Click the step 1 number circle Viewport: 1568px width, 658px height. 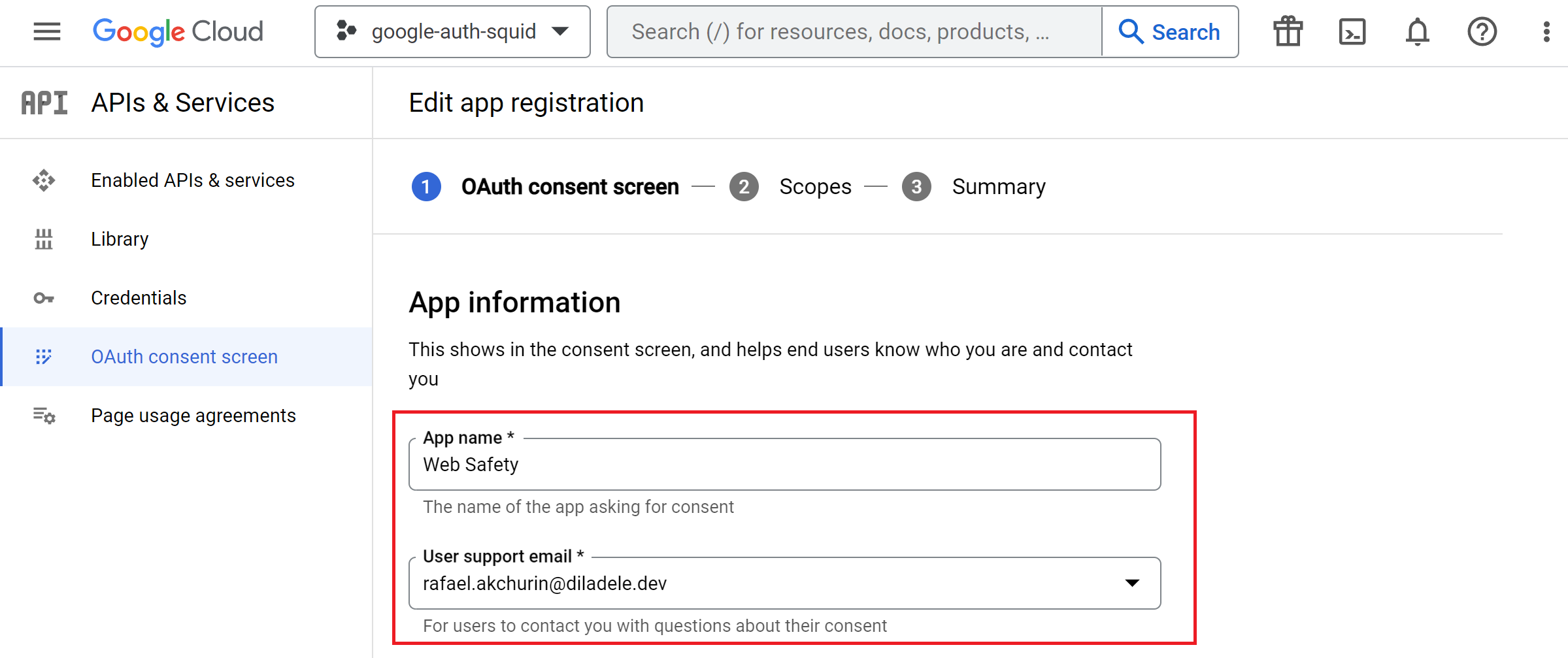(x=426, y=187)
